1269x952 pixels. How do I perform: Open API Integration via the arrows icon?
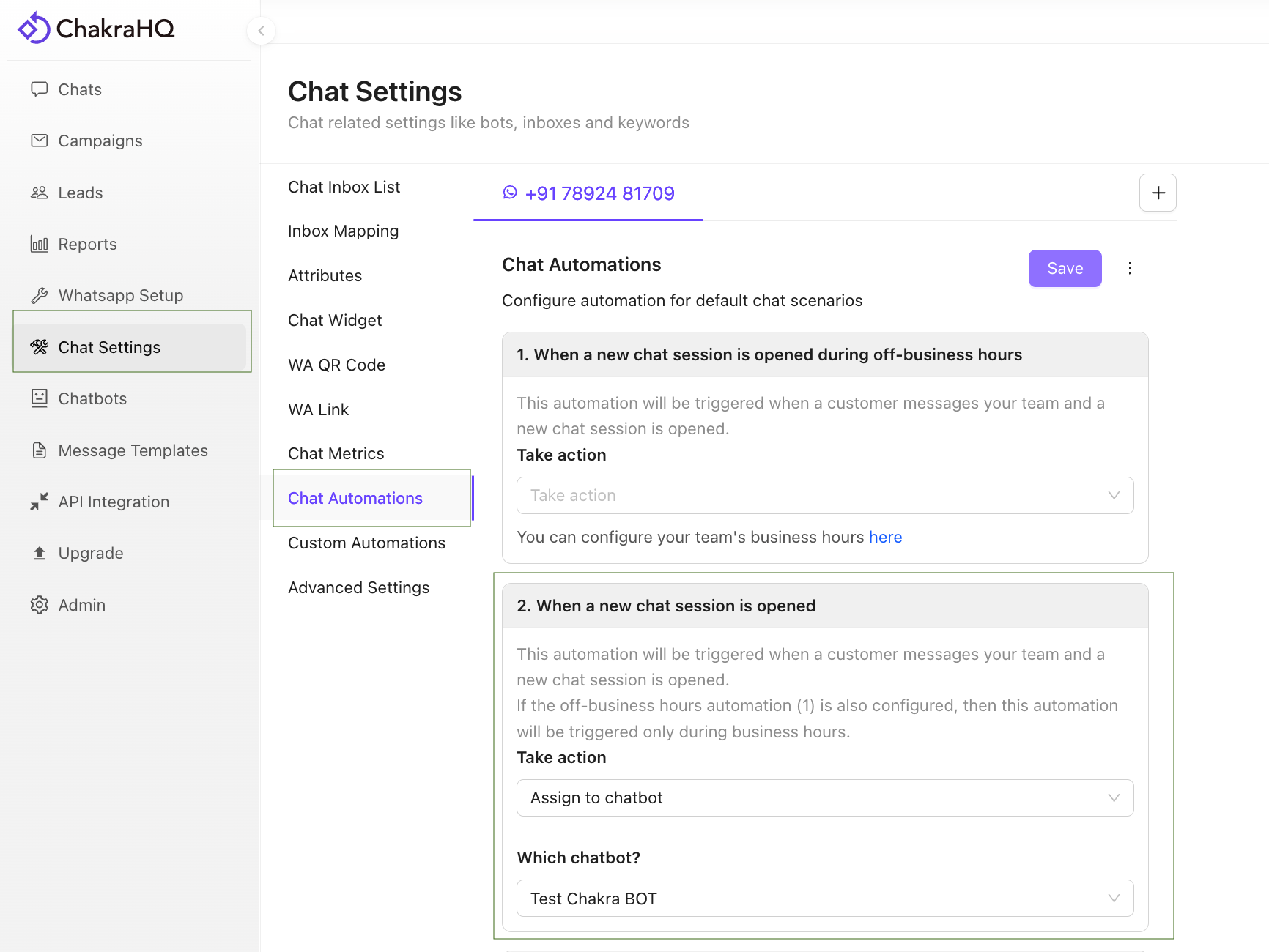click(40, 502)
